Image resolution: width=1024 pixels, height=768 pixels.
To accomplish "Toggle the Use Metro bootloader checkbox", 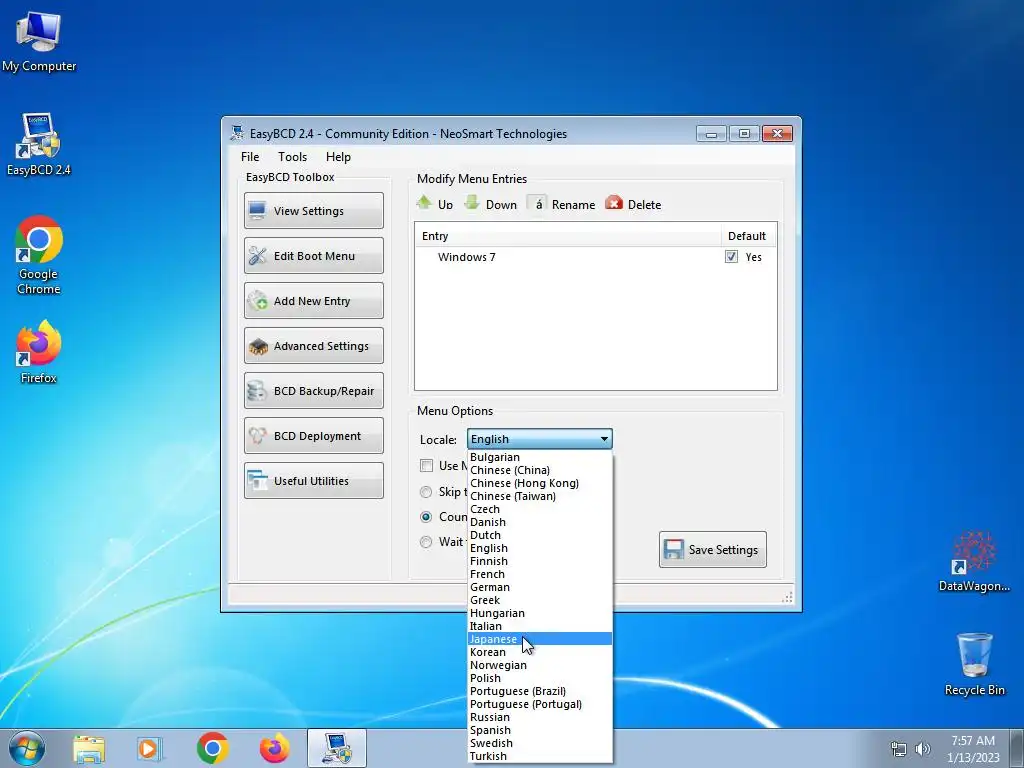I will pyautogui.click(x=426, y=466).
